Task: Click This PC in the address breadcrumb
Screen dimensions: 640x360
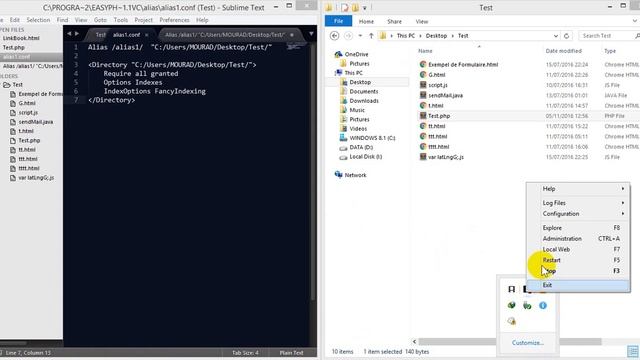Action: (405, 36)
